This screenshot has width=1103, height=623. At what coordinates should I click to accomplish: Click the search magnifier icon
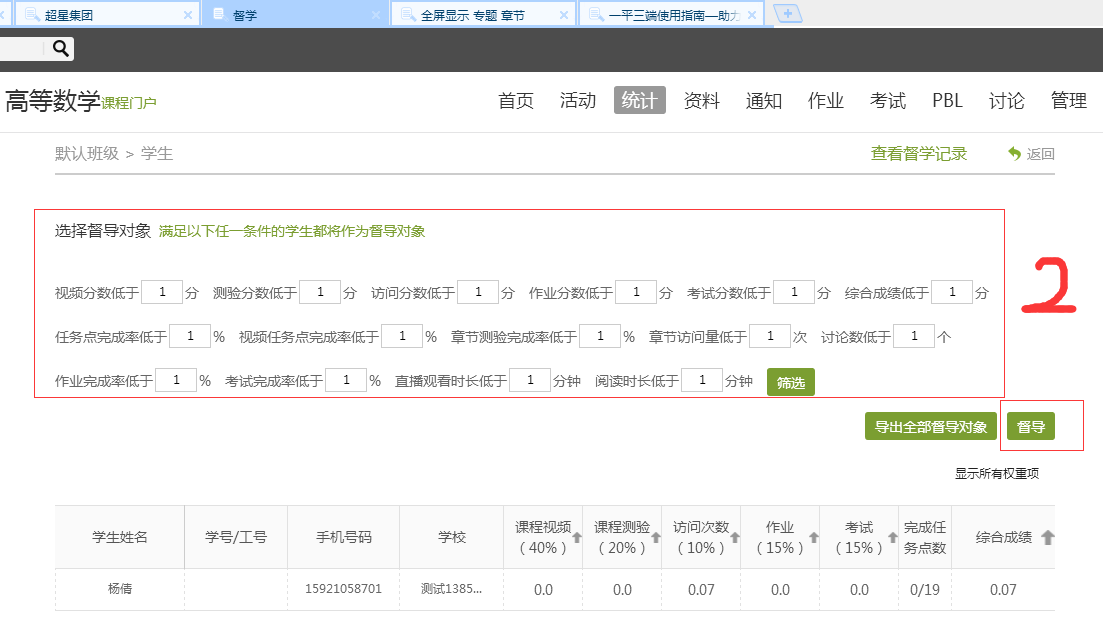click(x=58, y=47)
